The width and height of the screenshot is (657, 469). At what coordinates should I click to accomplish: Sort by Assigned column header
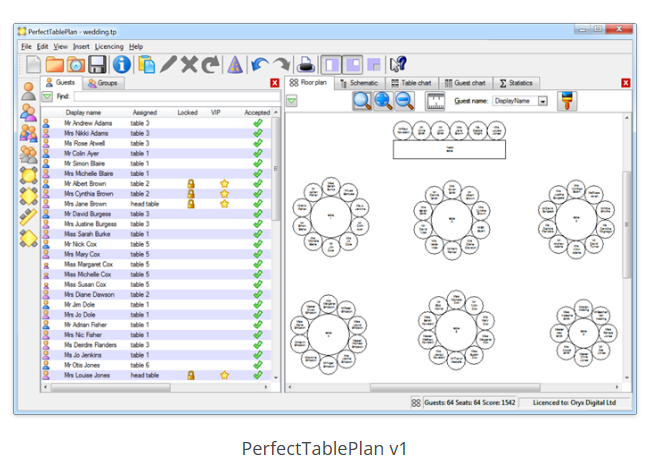coord(145,112)
